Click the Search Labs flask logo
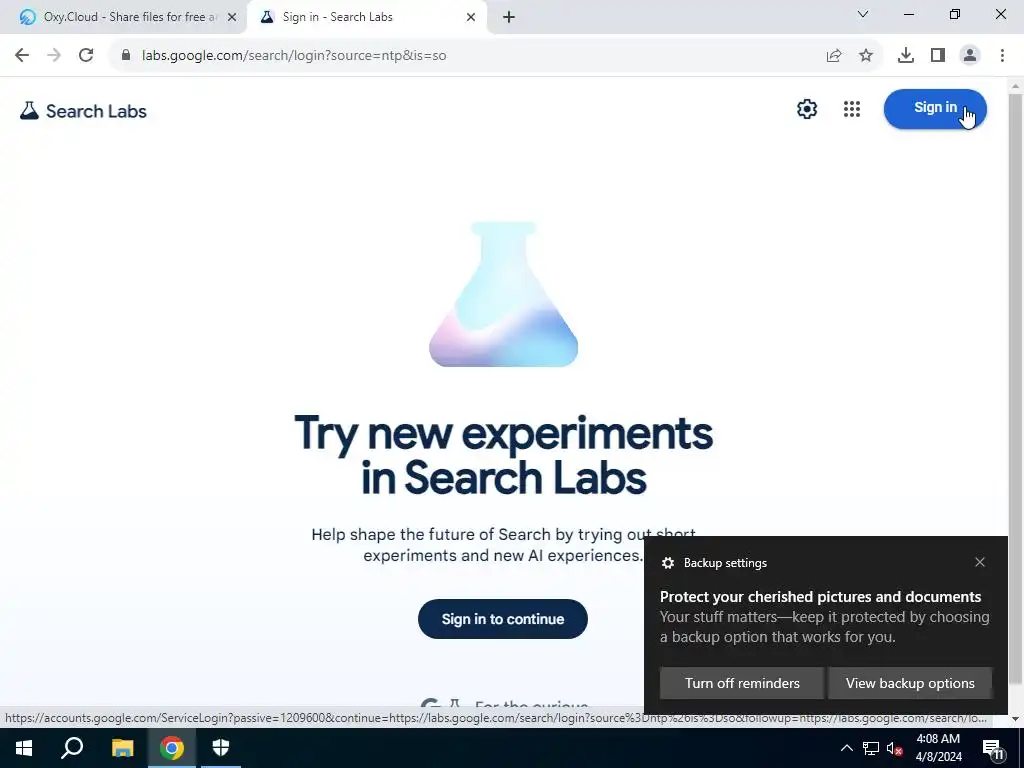 83,111
